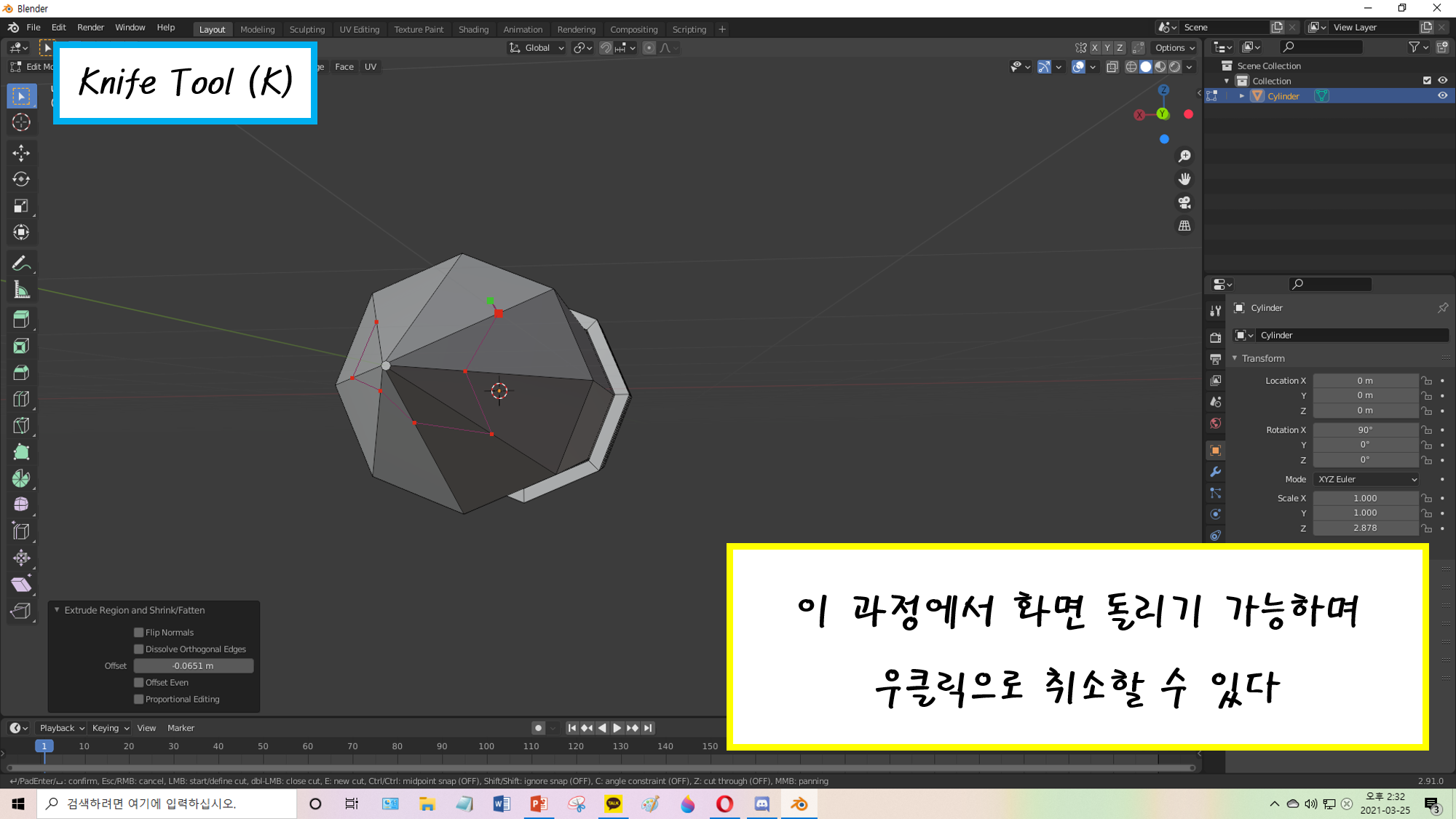Image resolution: width=1456 pixels, height=819 pixels.
Task: Select the Move tool
Action: pyautogui.click(x=21, y=152)
